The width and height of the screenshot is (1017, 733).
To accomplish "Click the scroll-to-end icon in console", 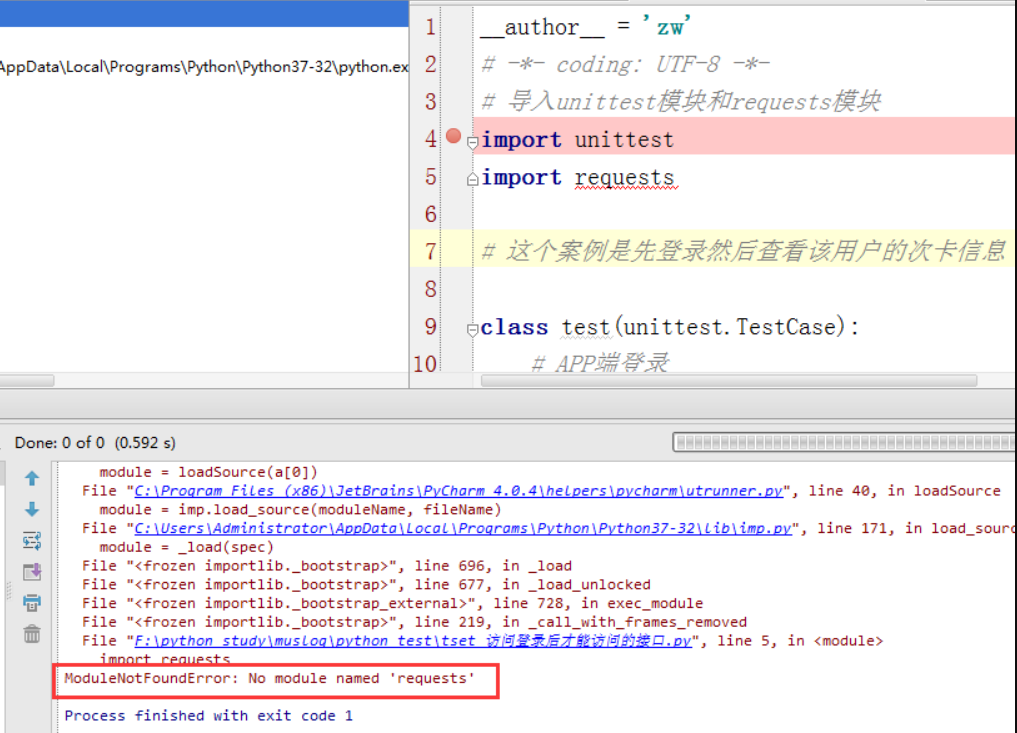I will tap(32, 572).
